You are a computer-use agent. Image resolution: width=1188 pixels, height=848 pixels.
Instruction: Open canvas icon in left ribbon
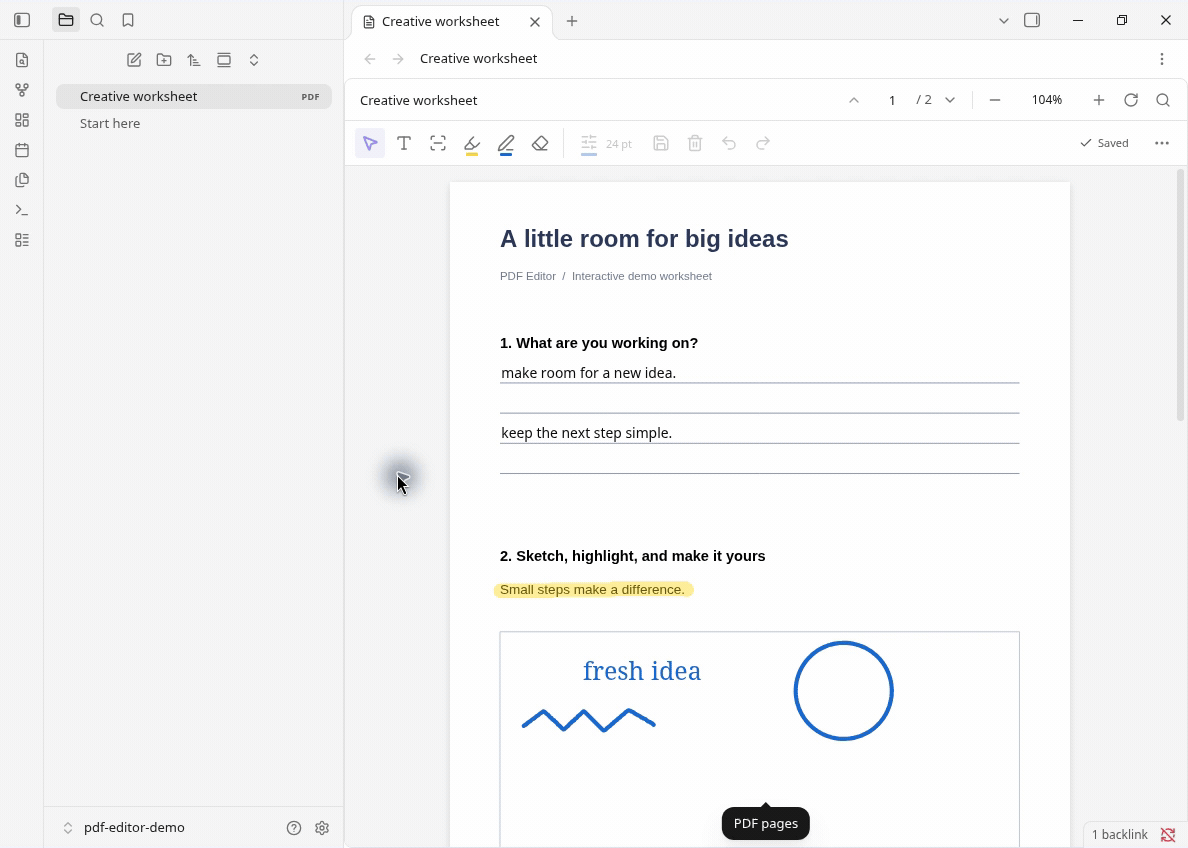pyautogui.click(x=22, y=120)
